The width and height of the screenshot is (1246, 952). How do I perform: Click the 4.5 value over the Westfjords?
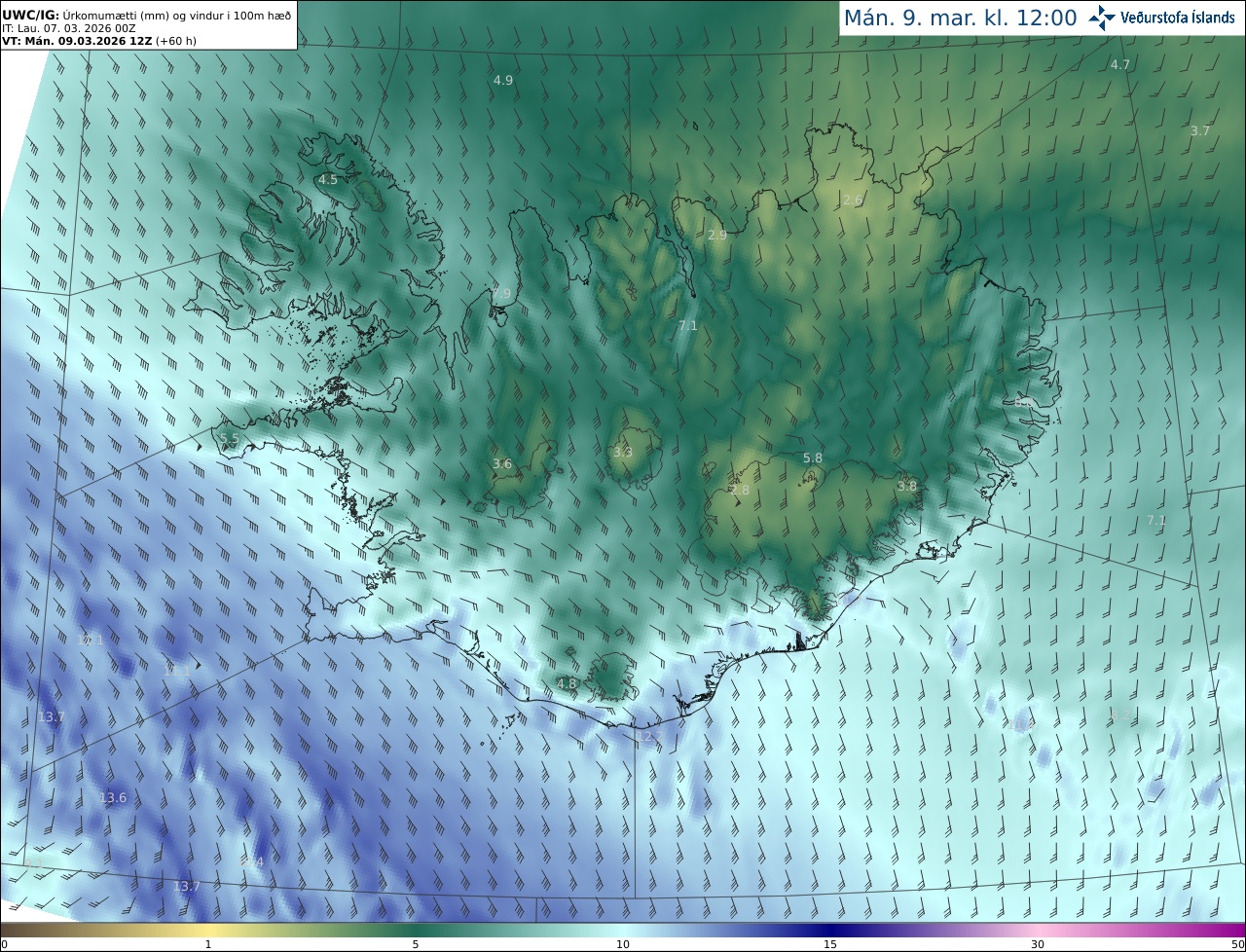tap(328, 180)
